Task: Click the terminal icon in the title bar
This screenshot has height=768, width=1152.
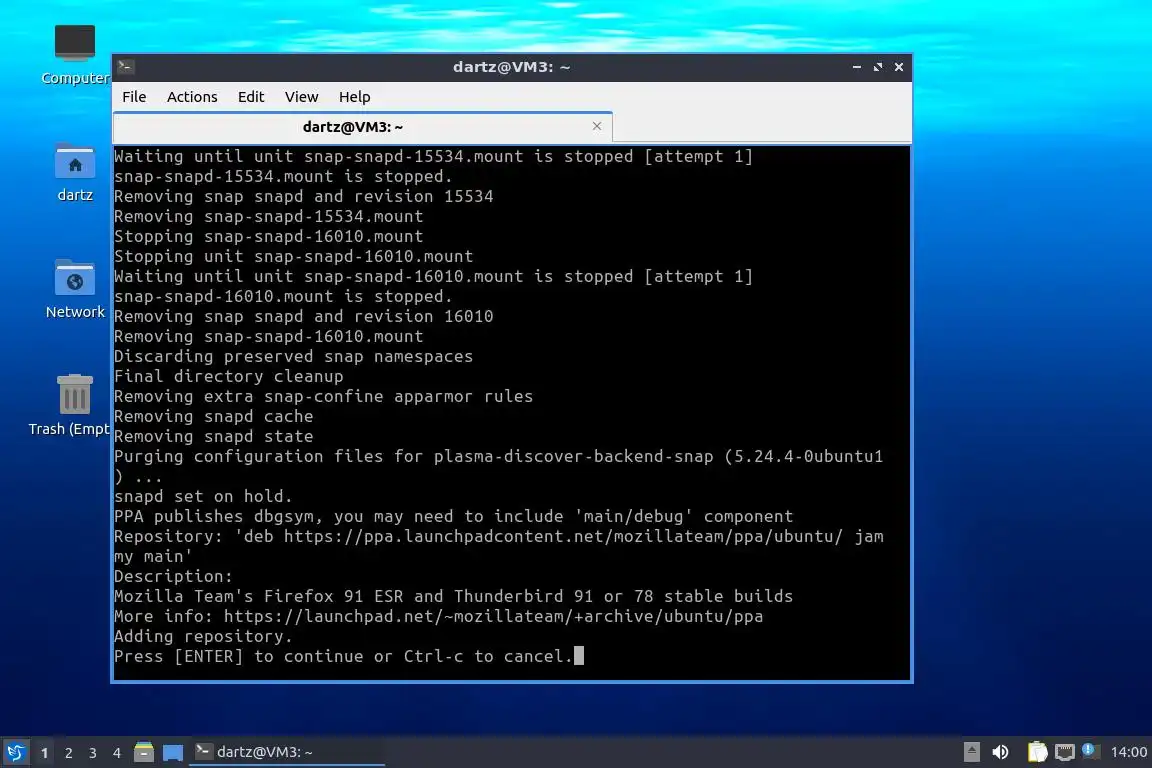Action: tap(125, 67)
